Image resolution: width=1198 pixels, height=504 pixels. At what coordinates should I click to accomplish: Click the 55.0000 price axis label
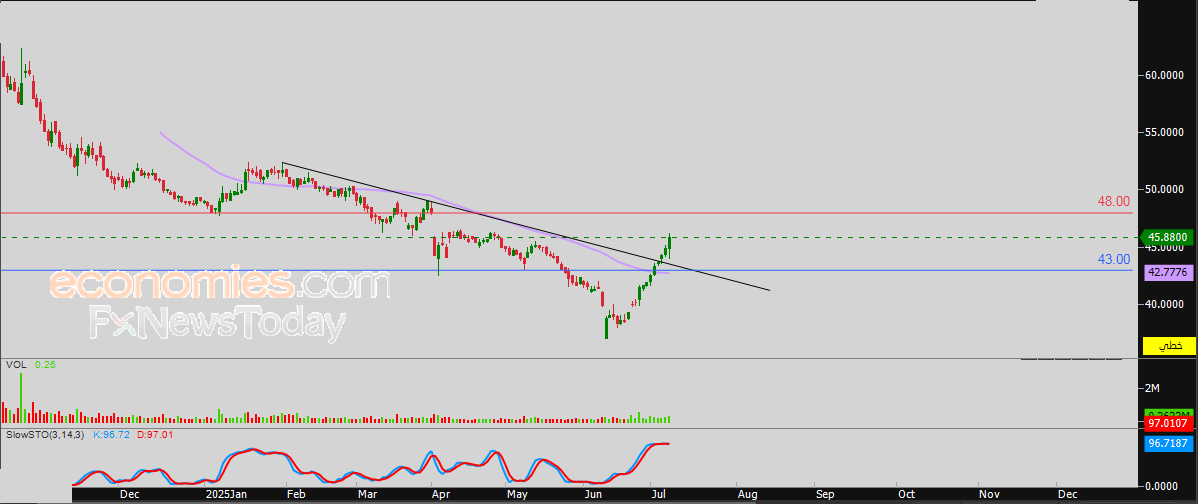1164,132
